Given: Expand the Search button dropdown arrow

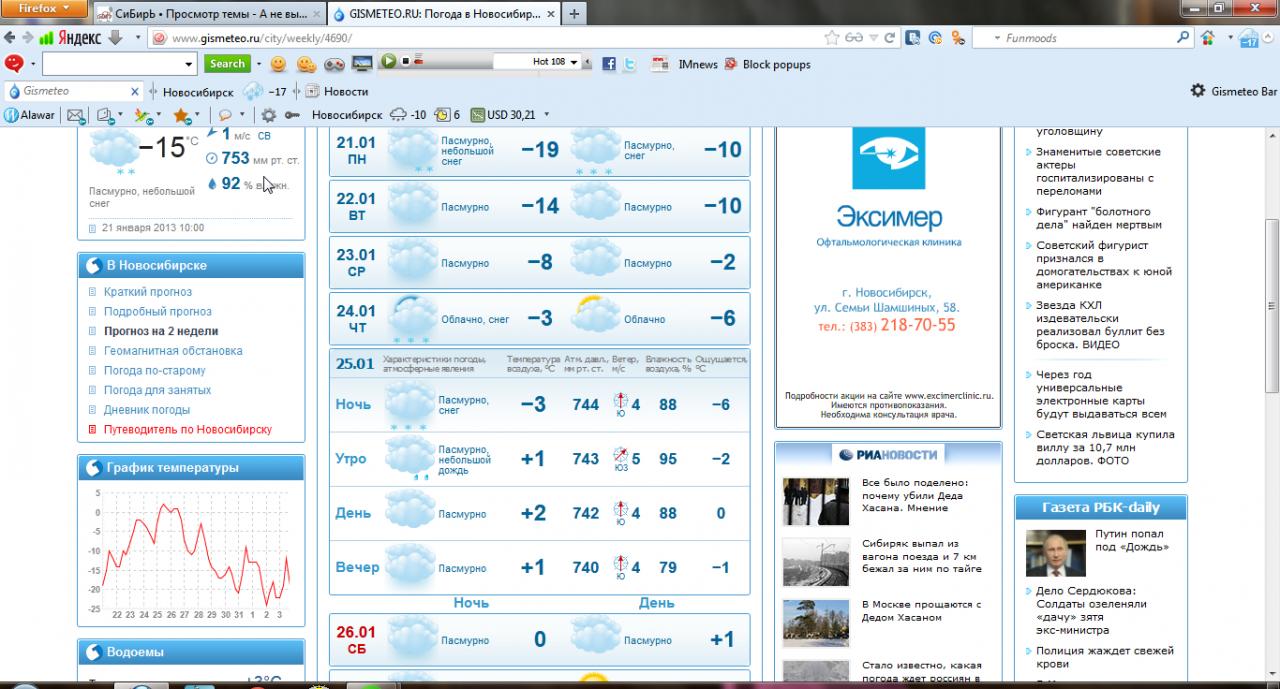Looking at the screenshot, I should 258,64.
